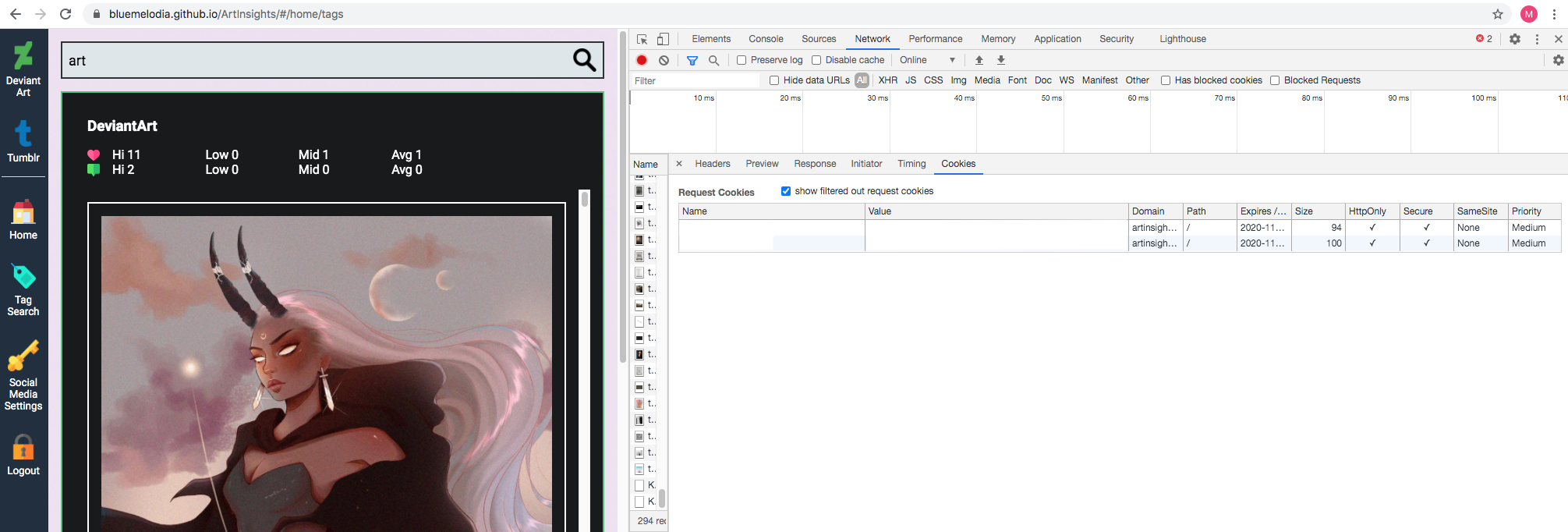Switch to the Elements tab
The height and width of the screenshot is (532, 1568).
pyautogui.click(x=711, y=39)
